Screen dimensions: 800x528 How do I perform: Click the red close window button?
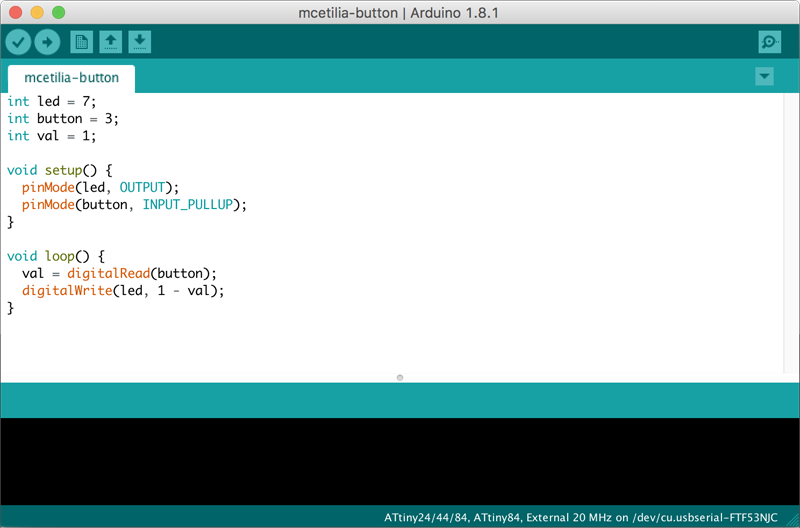pos(16,12)
